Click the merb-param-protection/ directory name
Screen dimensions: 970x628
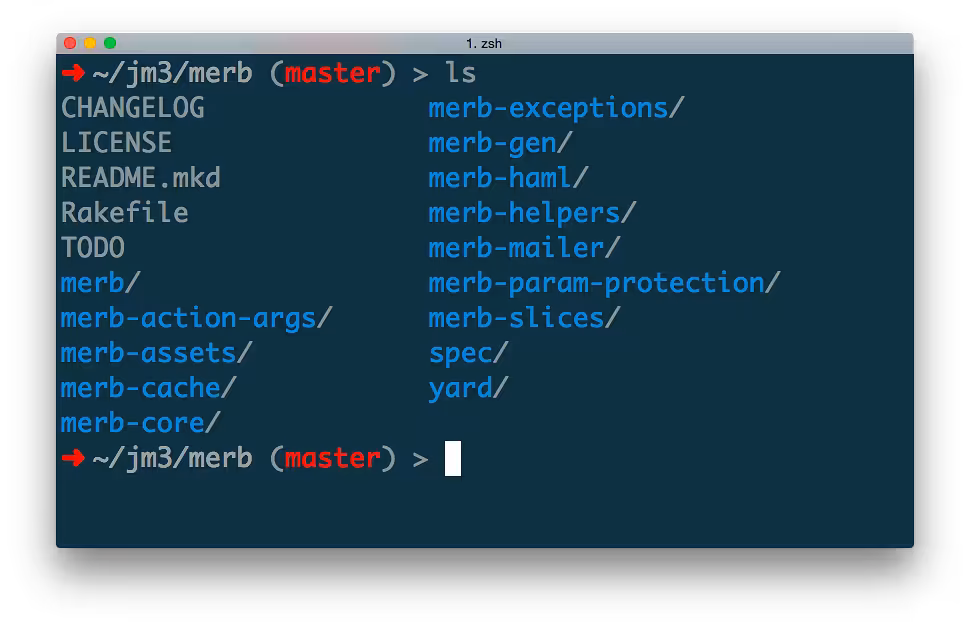pyautogui.click(x=604, y=283)
